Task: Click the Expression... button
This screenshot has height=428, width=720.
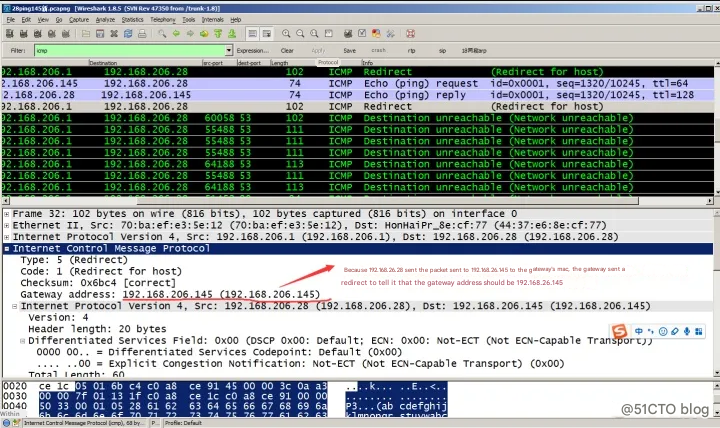Action: click(253, 51)
